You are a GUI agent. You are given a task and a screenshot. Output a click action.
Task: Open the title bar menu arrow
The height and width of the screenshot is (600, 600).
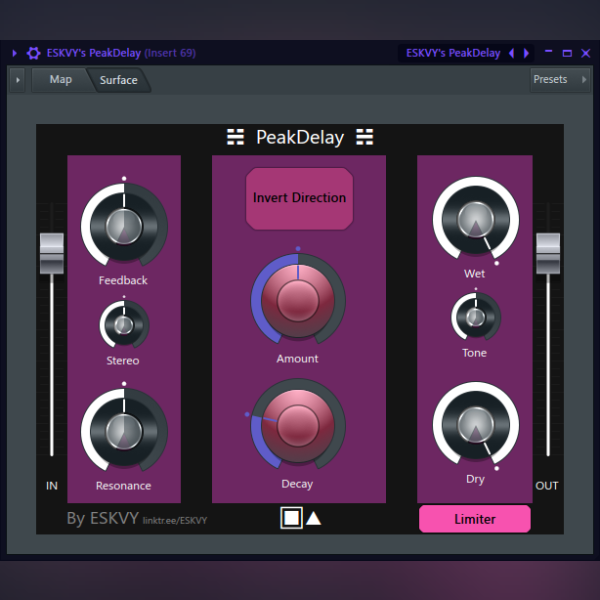point(15,53)
